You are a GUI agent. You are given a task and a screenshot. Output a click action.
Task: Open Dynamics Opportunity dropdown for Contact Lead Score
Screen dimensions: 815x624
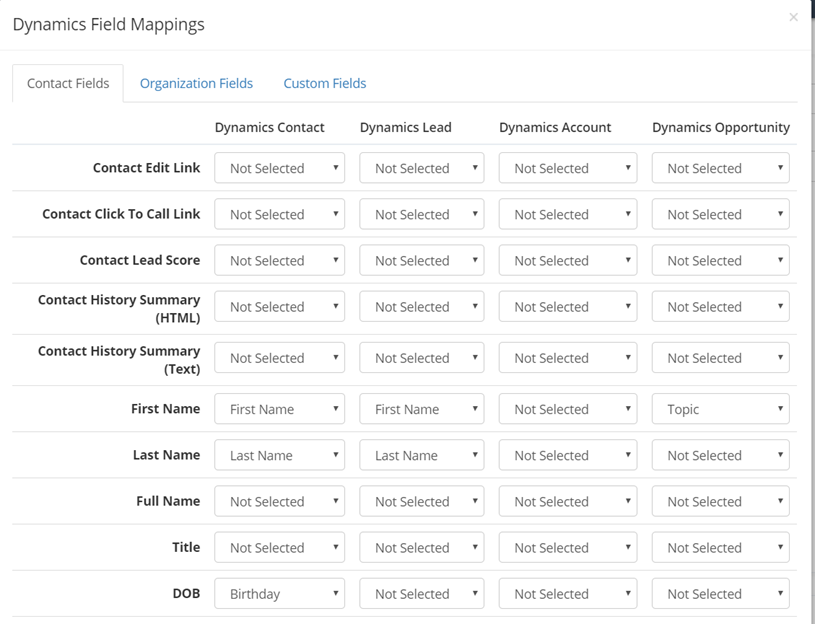pyautogui.click(x=721, y=260)
